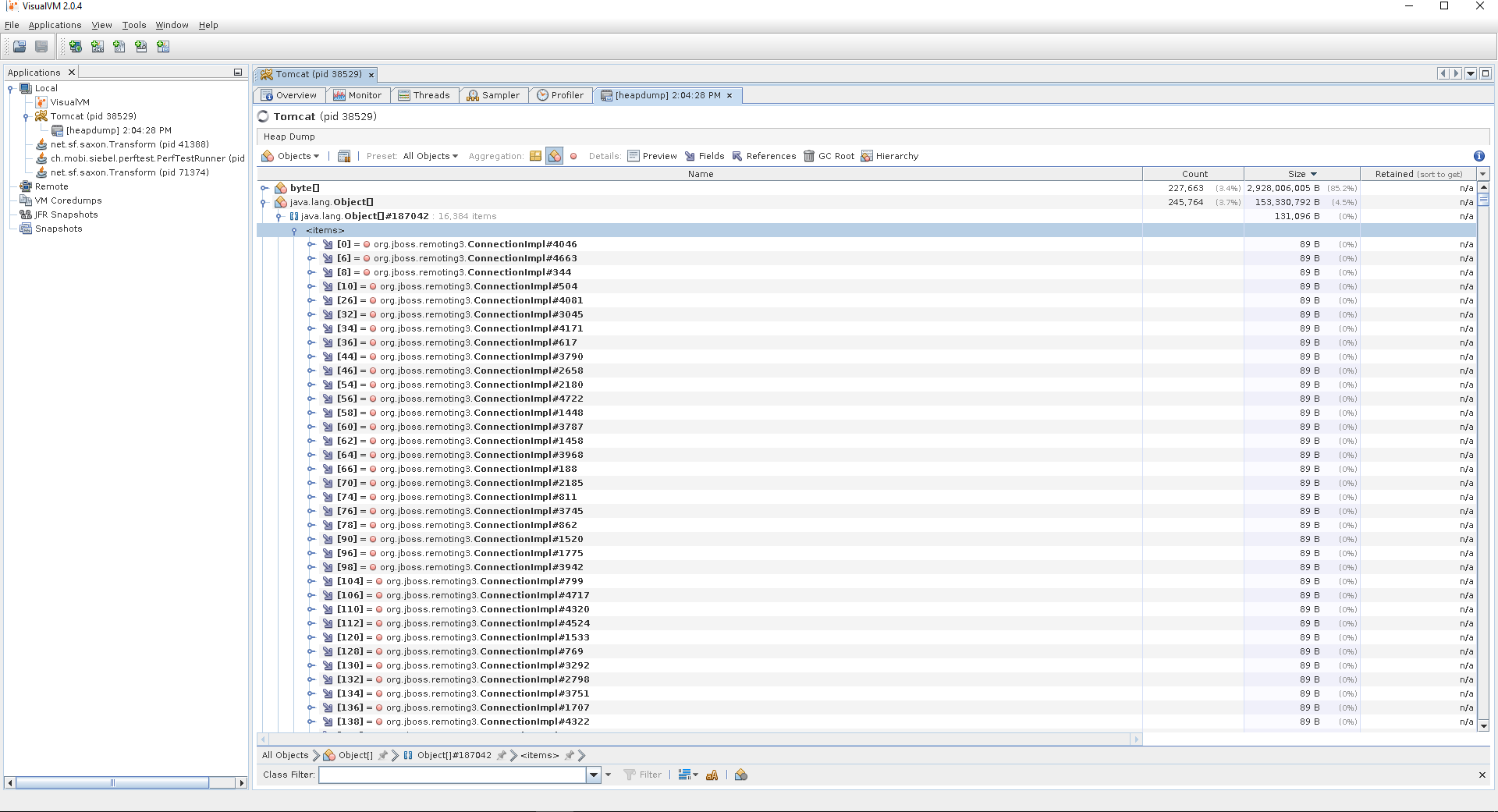Click the Filter button
1498x812 pixels.
643,775
